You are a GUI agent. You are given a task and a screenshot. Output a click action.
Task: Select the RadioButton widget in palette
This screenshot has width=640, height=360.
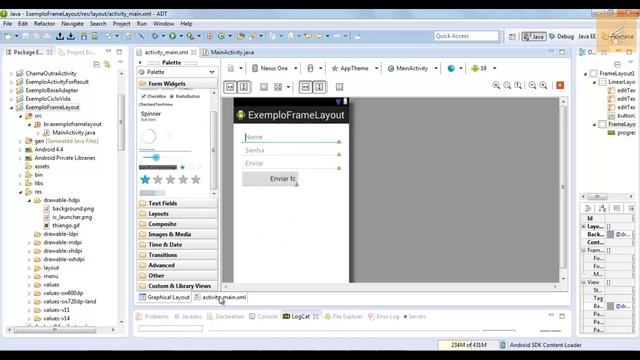pos(185,96)
